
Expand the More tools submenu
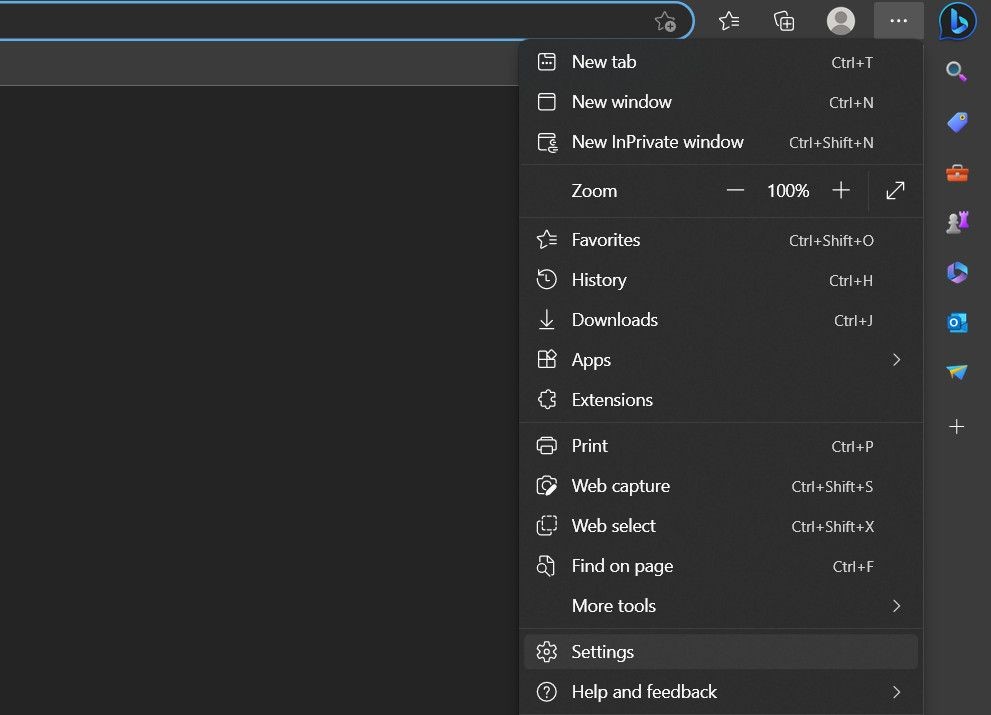point(720,606)
